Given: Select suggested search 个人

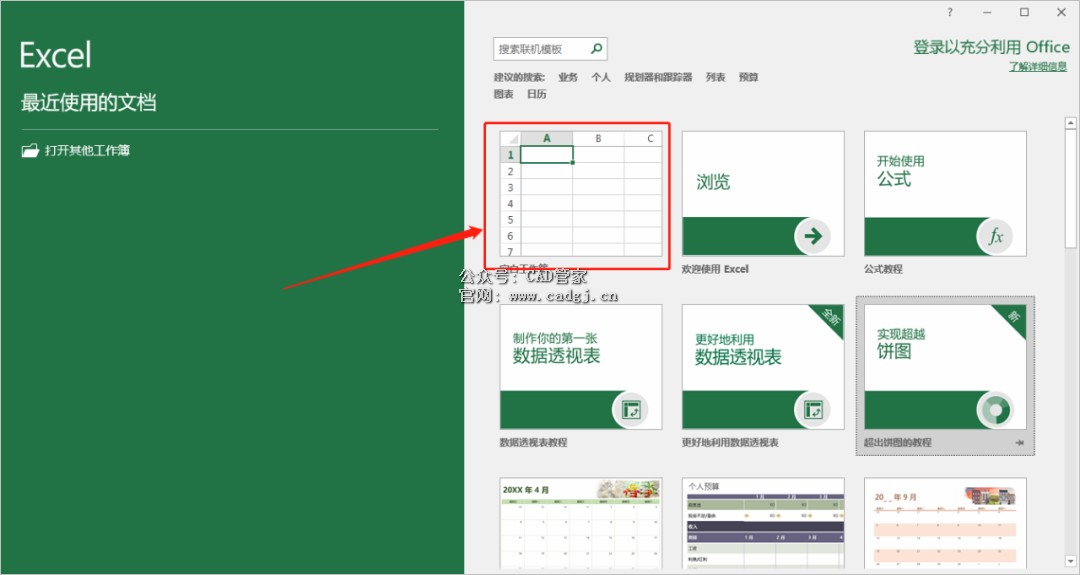Looking at the screenshot, I should click(x=601, y=77).
